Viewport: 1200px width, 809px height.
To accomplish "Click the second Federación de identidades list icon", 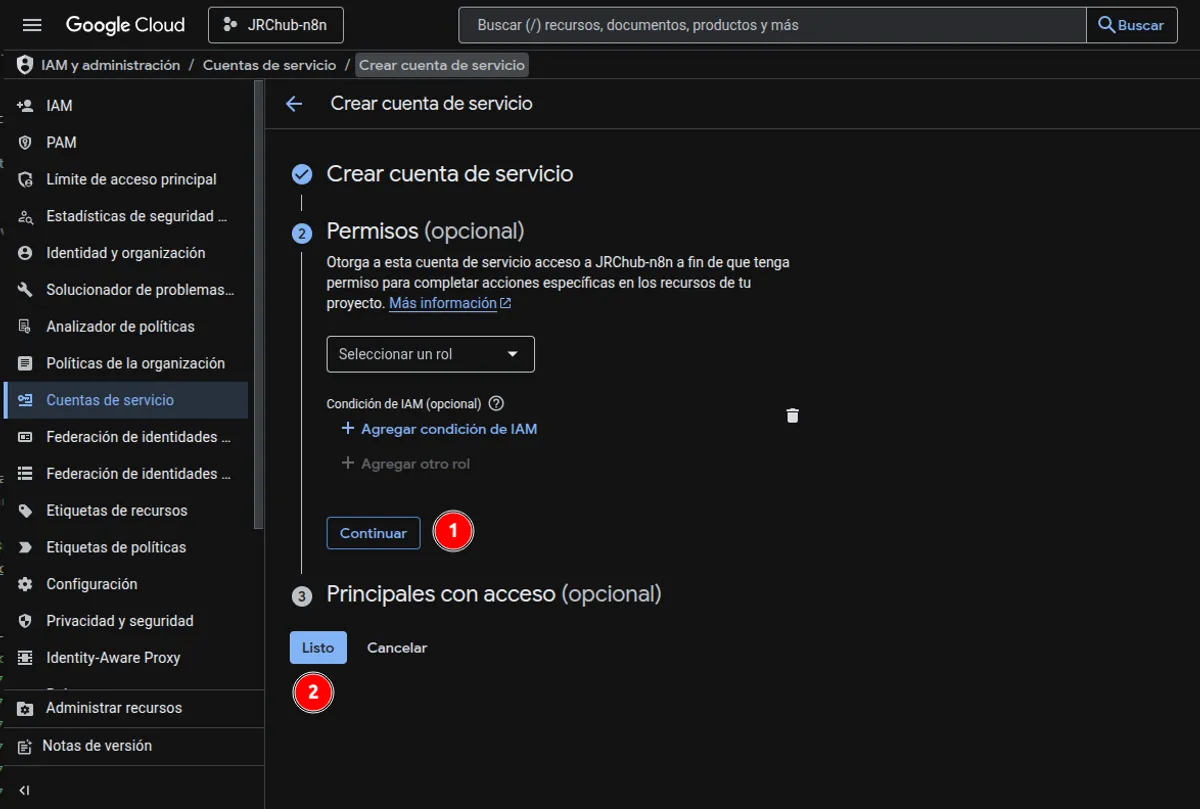I will pos(26,474).
